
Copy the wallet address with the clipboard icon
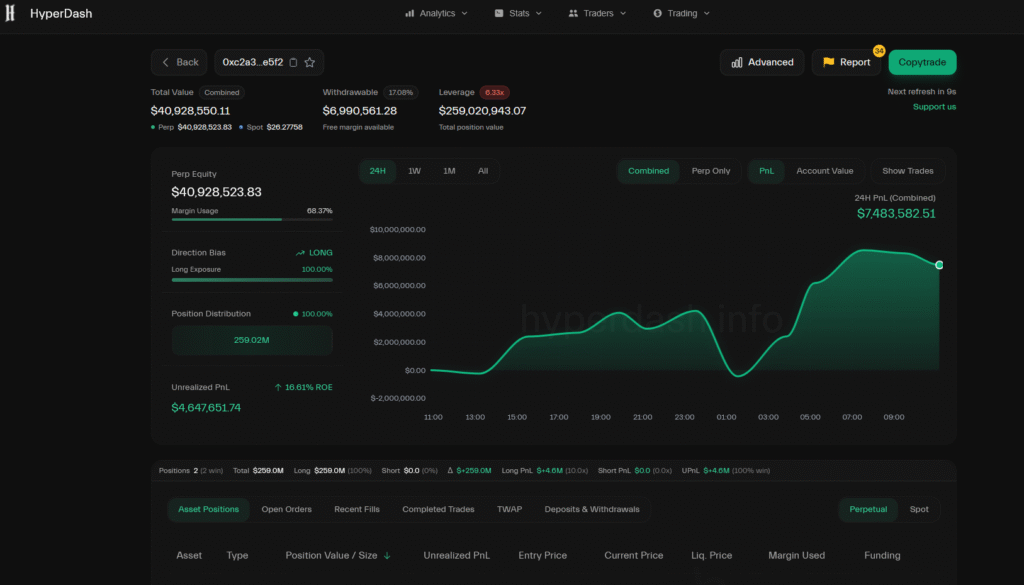[x=293, y=62]
